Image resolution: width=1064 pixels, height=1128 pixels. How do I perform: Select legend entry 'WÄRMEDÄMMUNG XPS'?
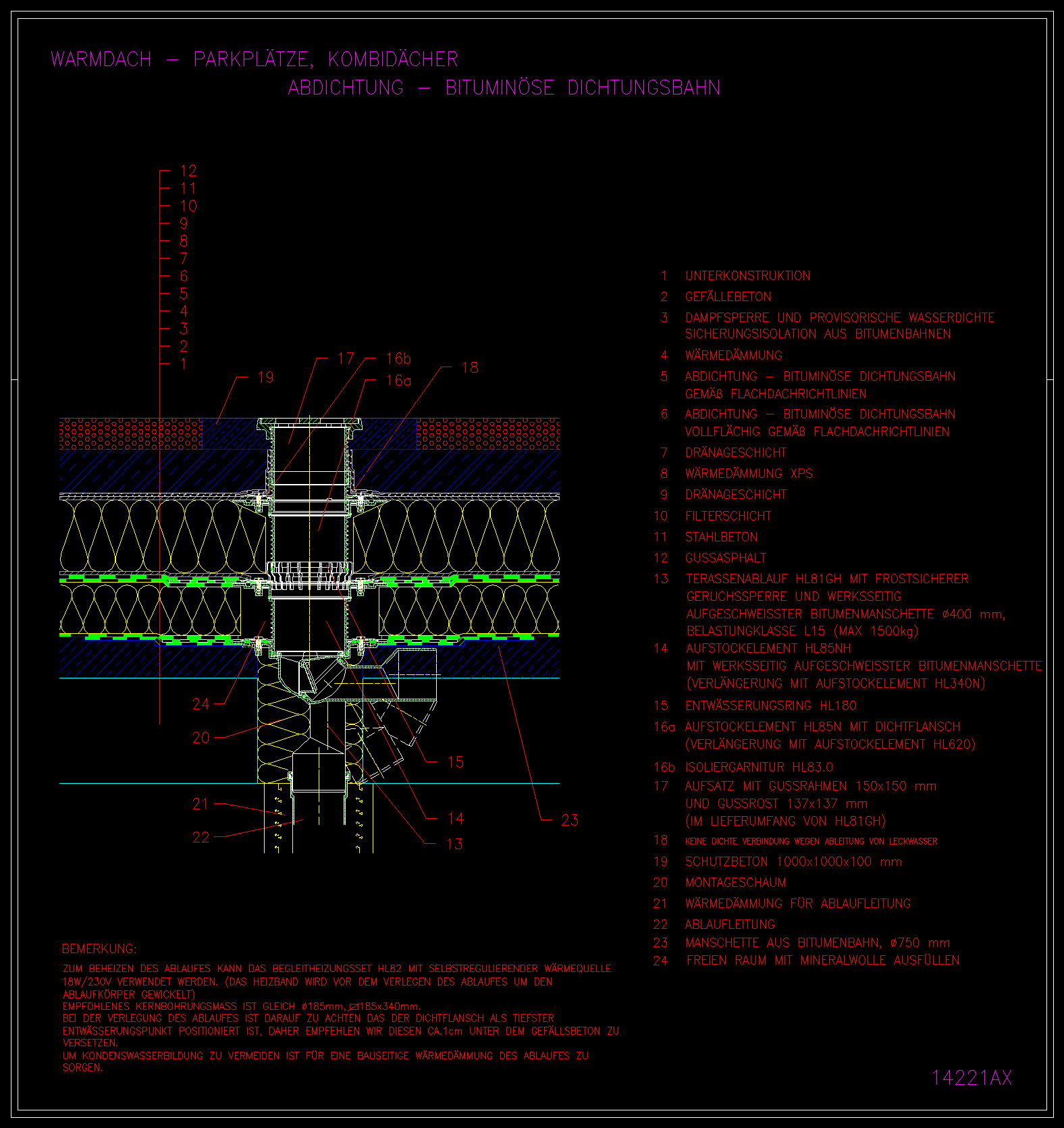[x=749, y=473]
